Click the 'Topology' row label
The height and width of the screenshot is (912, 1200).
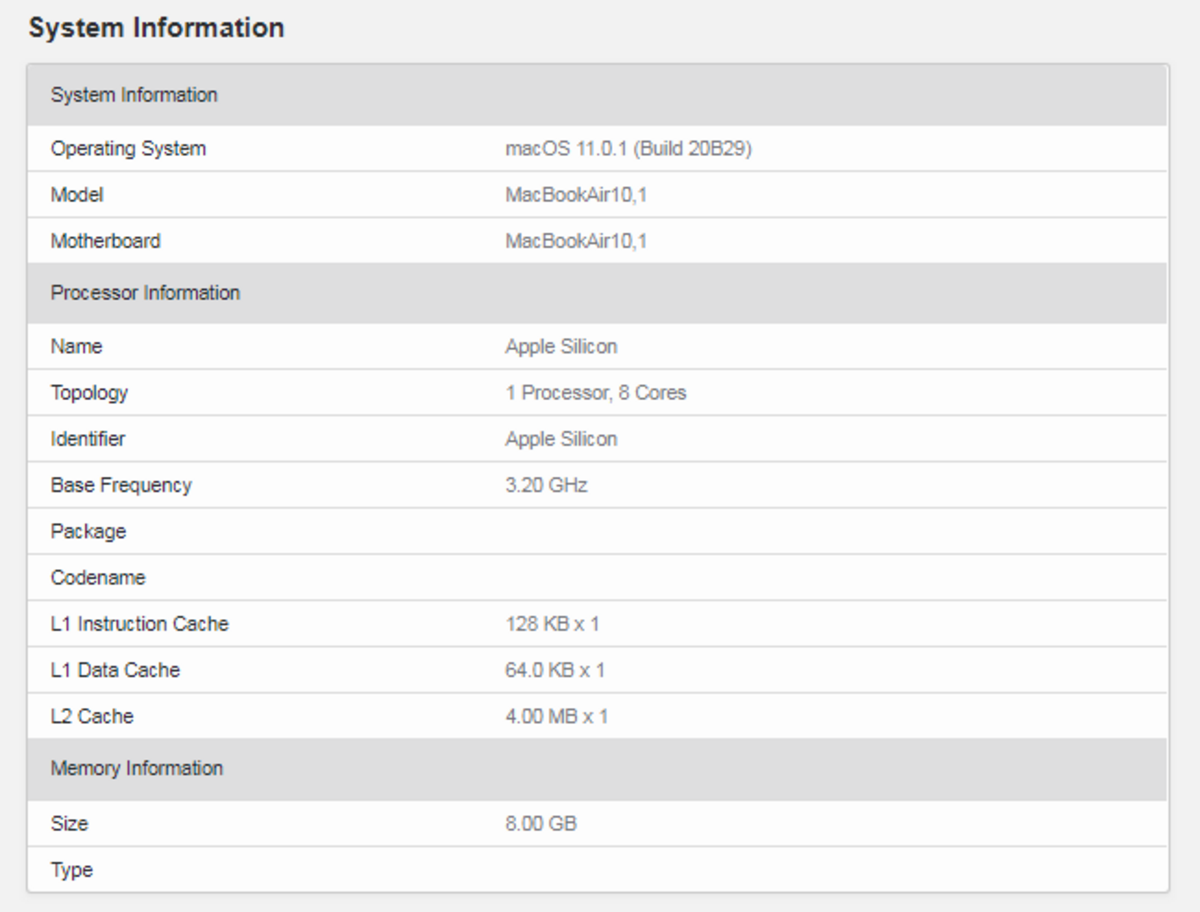click(89, 393)
